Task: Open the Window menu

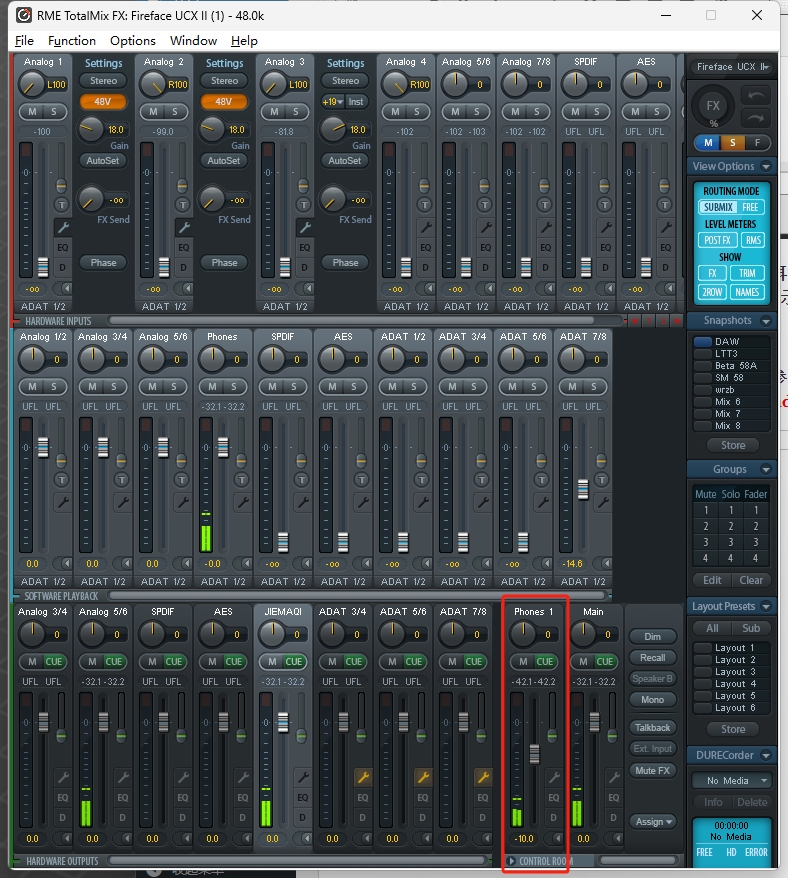Action: pyautogui.click(x=193, y=41)
